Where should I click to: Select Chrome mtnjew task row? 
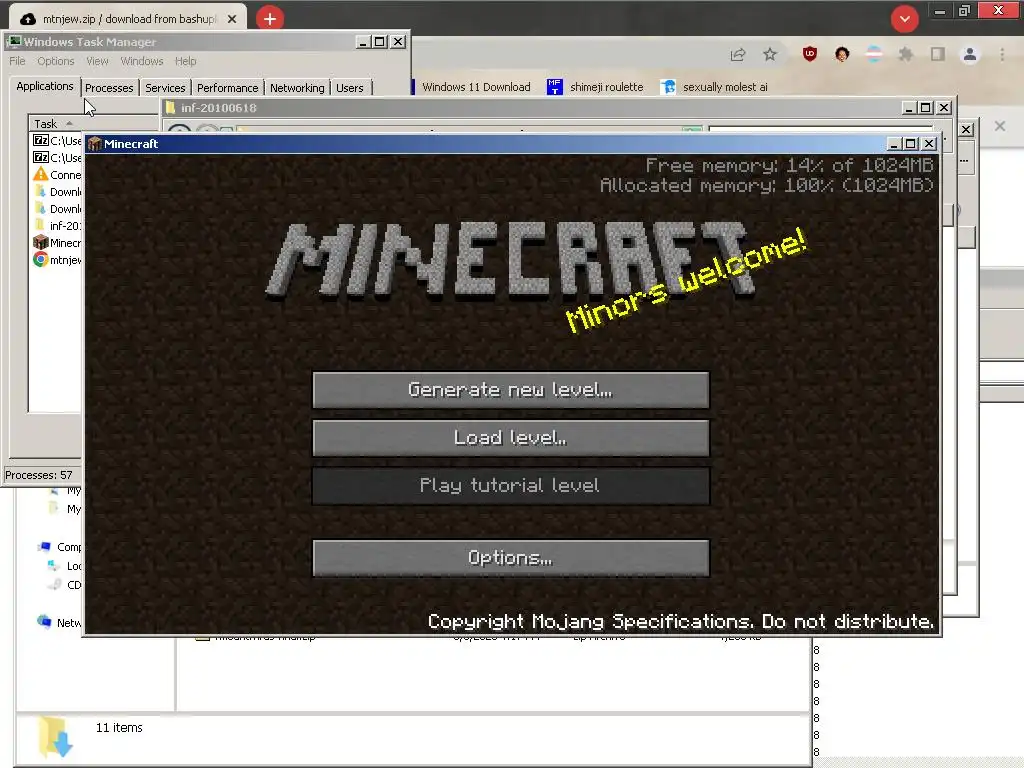(57, 260)
